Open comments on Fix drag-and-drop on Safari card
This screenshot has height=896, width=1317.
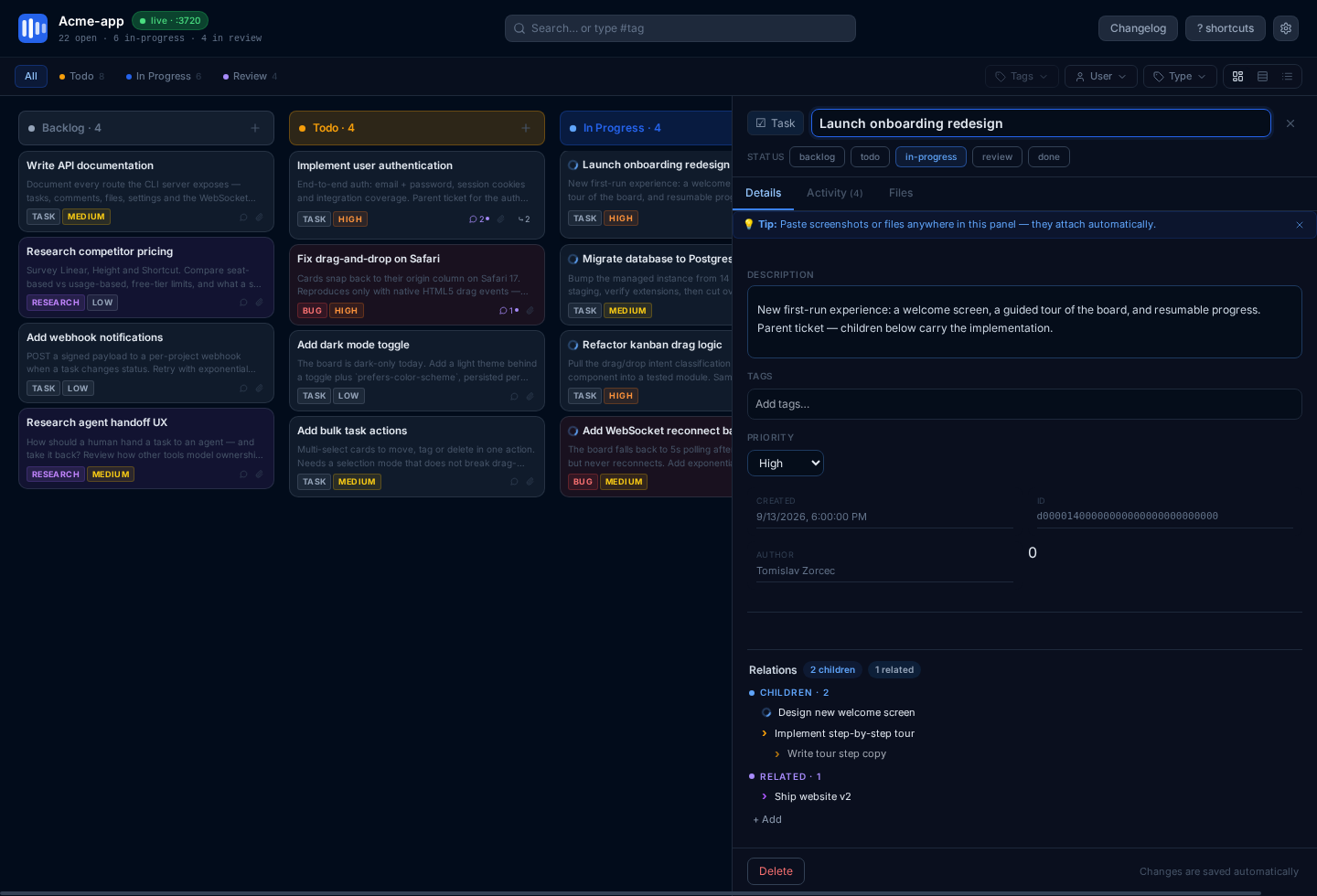[509, 311]
